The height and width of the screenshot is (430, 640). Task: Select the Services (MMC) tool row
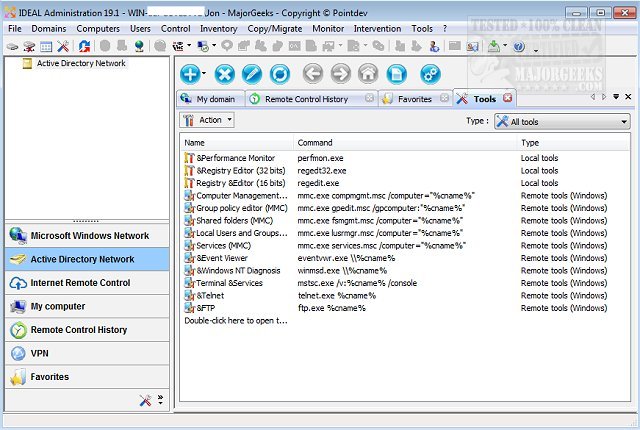[223, 245]
